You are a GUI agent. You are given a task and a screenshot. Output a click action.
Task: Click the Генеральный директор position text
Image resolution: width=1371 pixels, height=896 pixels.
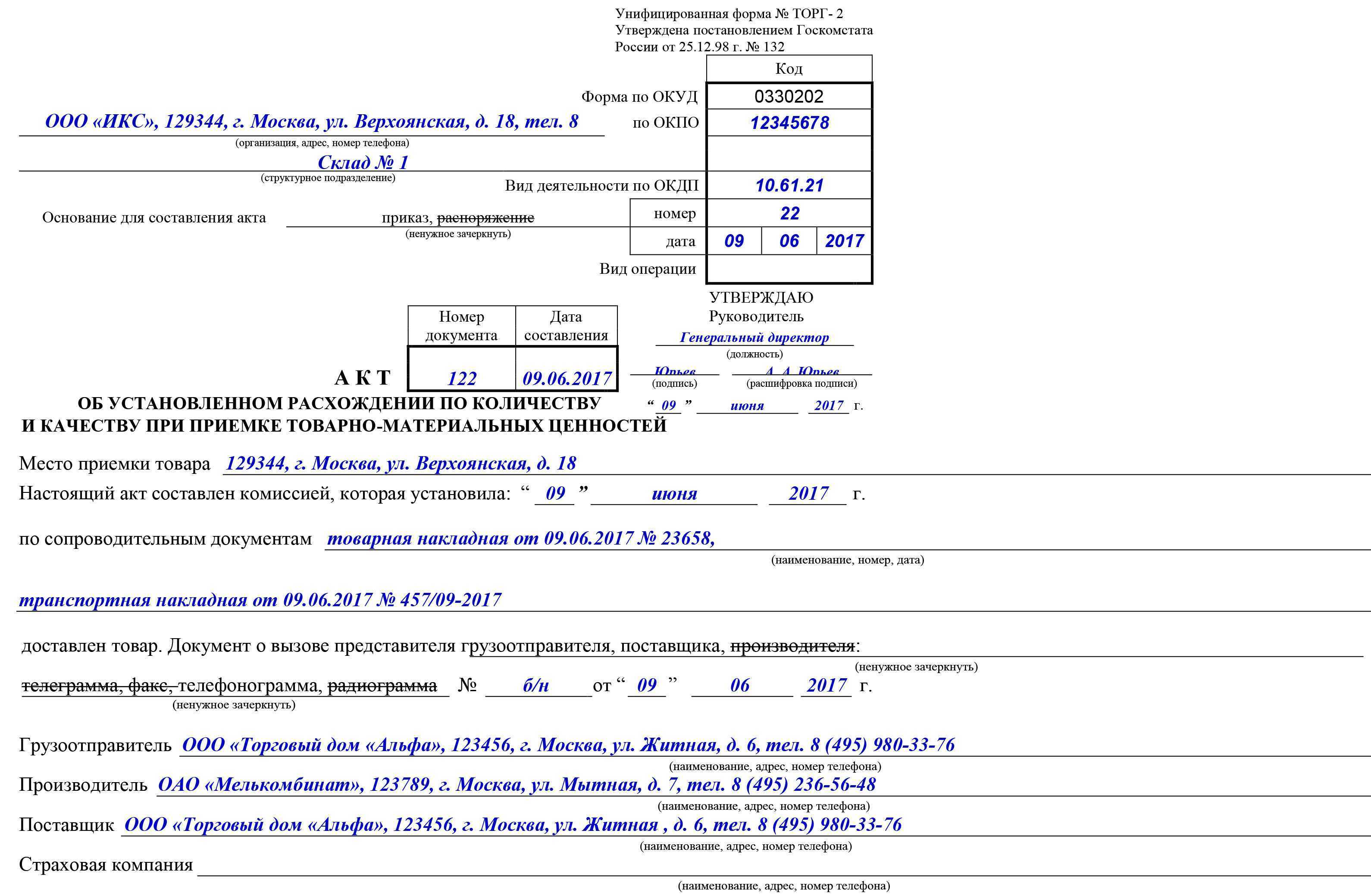754,338
